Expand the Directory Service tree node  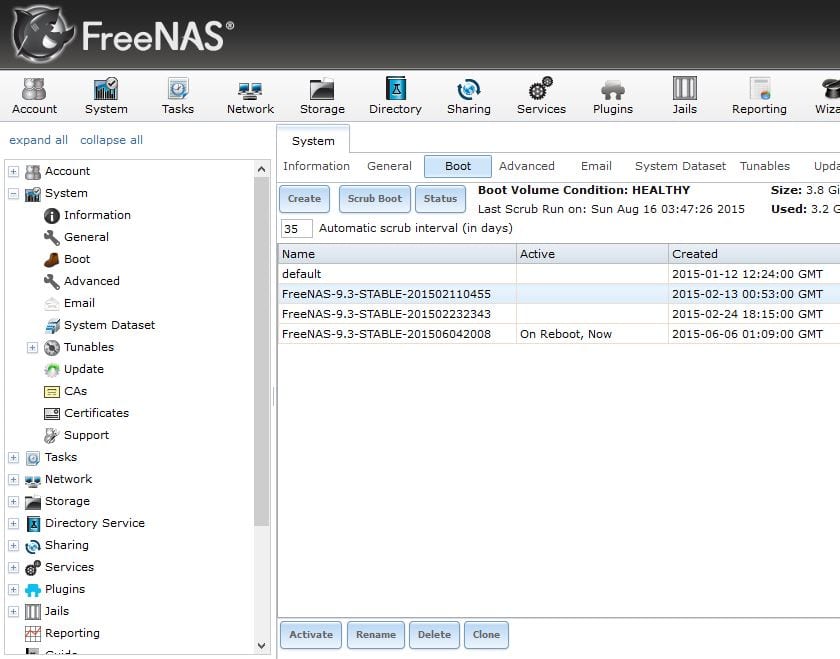pyautogui.click(x=13, y=523)
